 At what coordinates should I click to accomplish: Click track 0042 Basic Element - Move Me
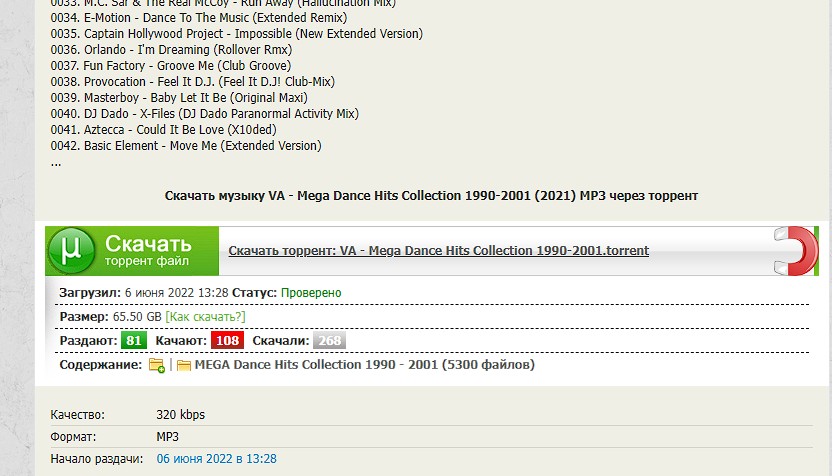[186, 145]
